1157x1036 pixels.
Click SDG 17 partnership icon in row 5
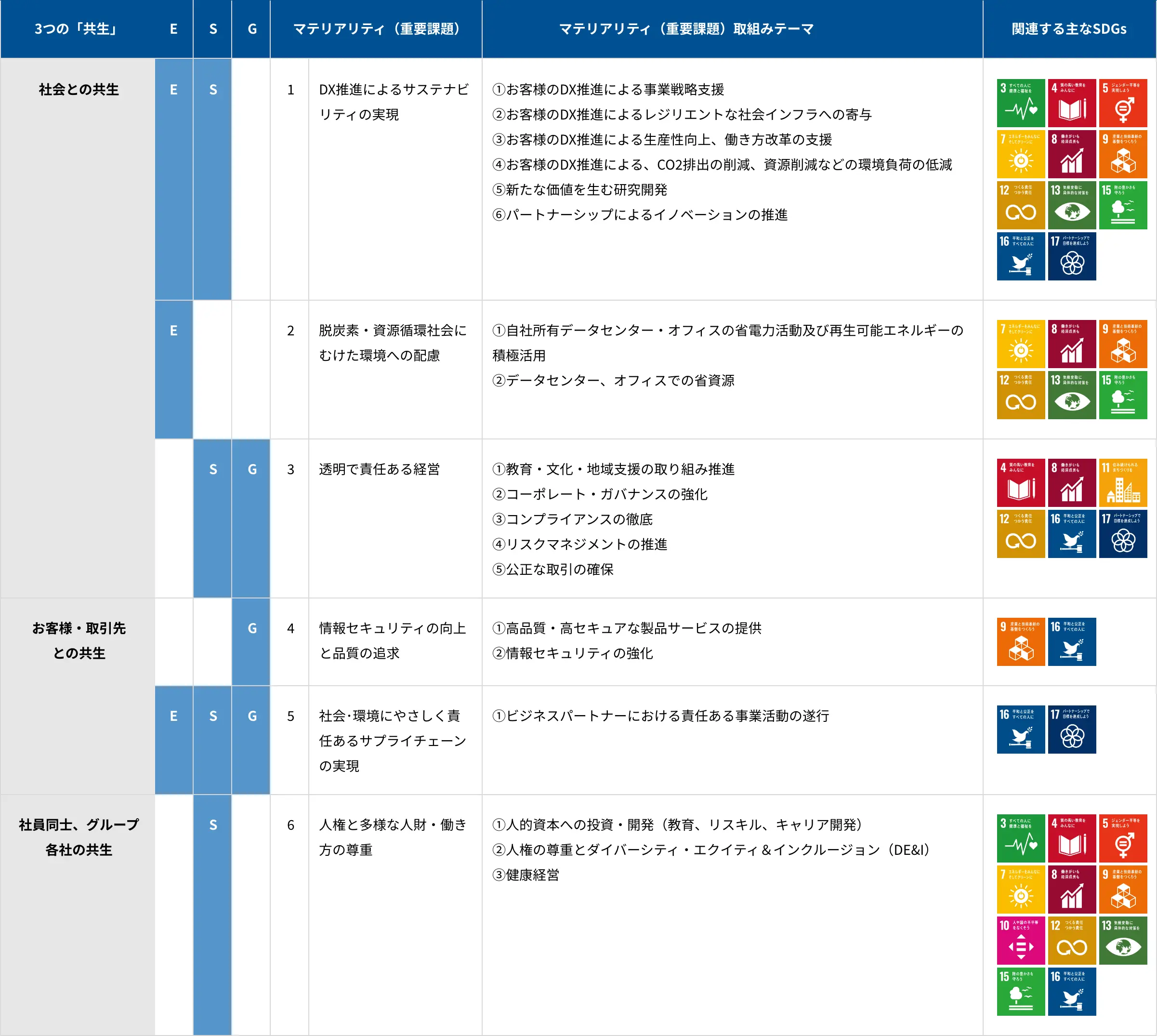click(1072, 729)
